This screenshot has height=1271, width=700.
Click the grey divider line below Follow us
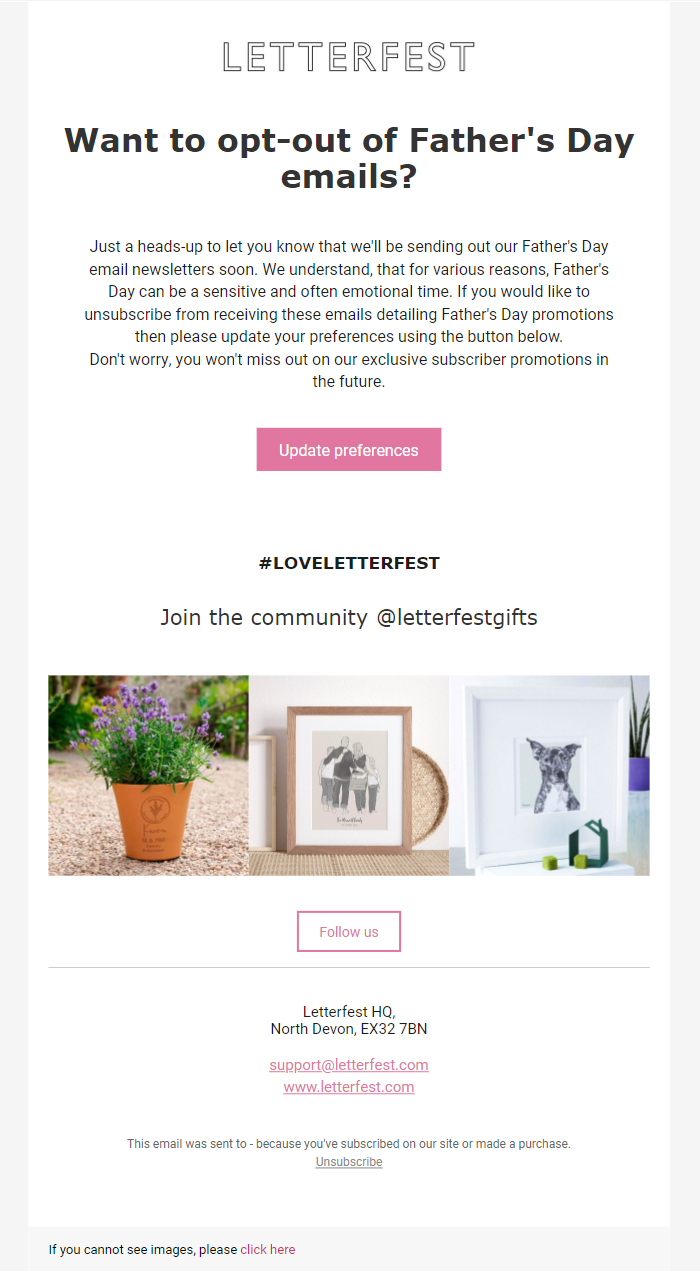click(x=349, y=968)
